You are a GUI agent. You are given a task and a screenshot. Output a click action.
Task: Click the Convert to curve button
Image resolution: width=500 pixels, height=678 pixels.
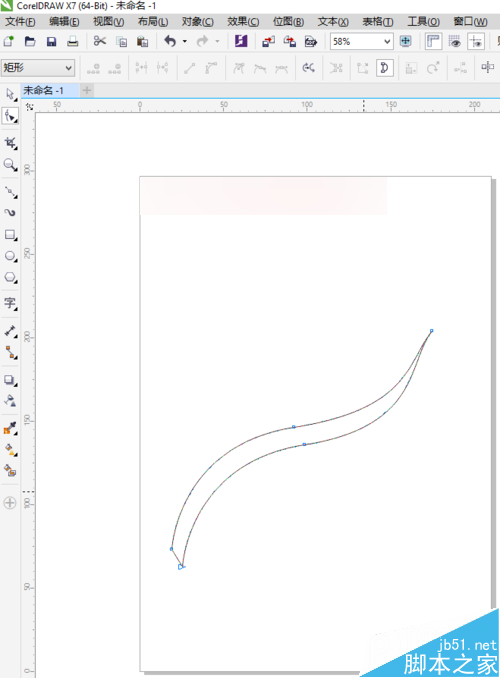[x=211, y=68]
